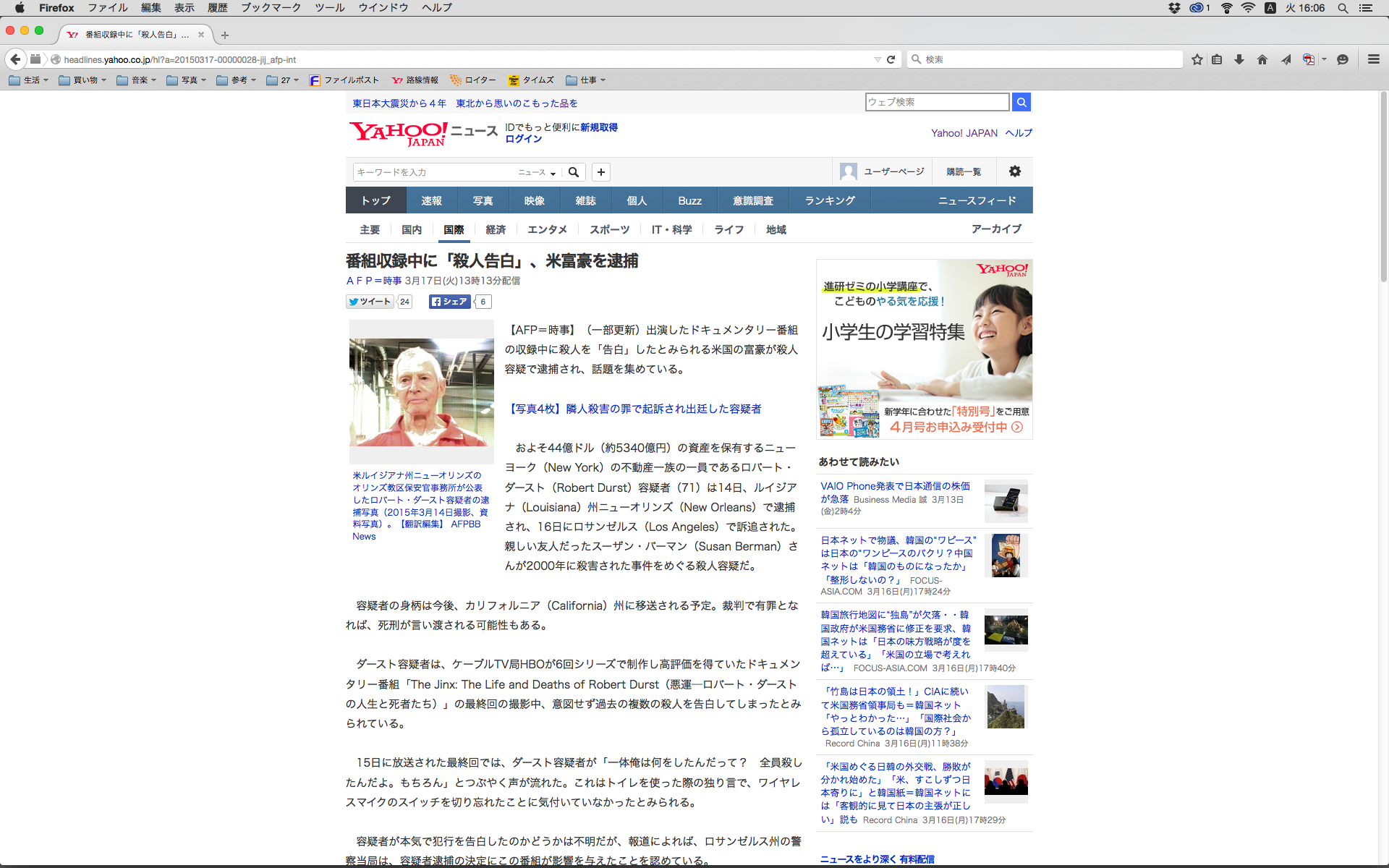Click the blue web search magnifier button
Viewport: 1389px width, 868px height.
click(x=1021, y=102)
